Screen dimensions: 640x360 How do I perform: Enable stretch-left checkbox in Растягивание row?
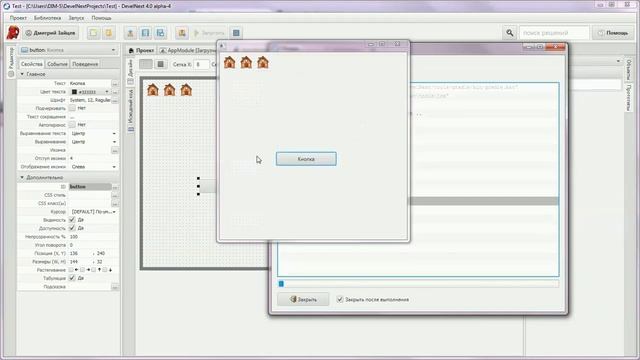71,270
